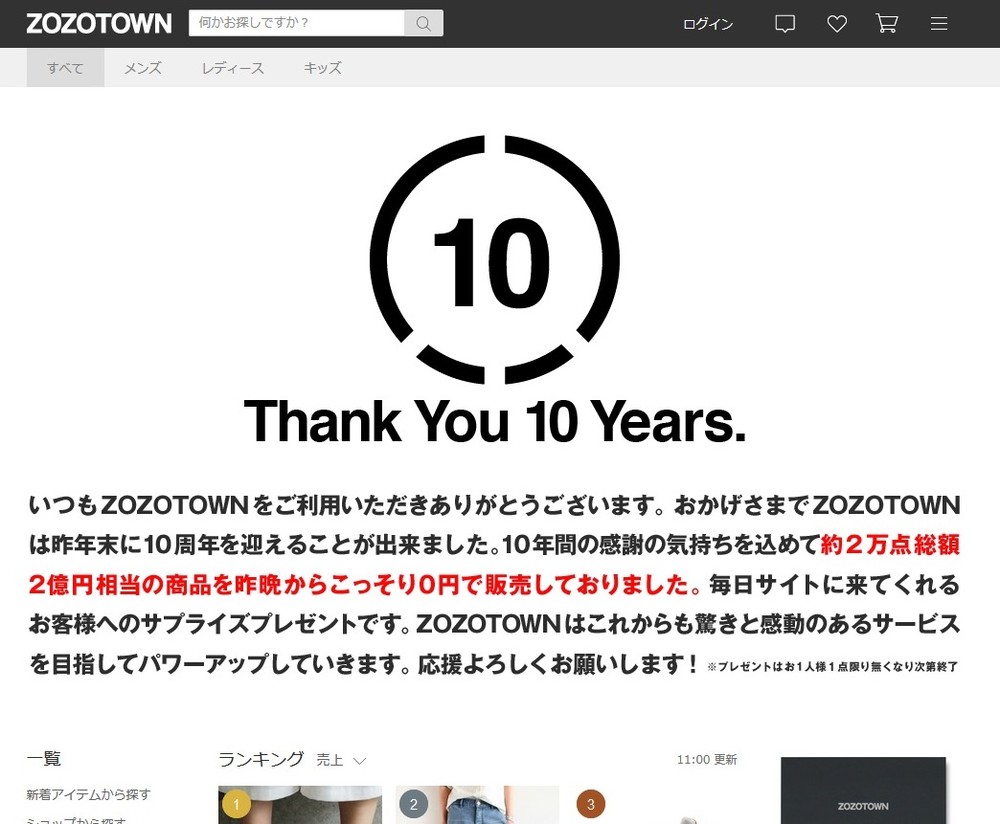Click the dark ZOZOTOWN banner image

[862, 790]
